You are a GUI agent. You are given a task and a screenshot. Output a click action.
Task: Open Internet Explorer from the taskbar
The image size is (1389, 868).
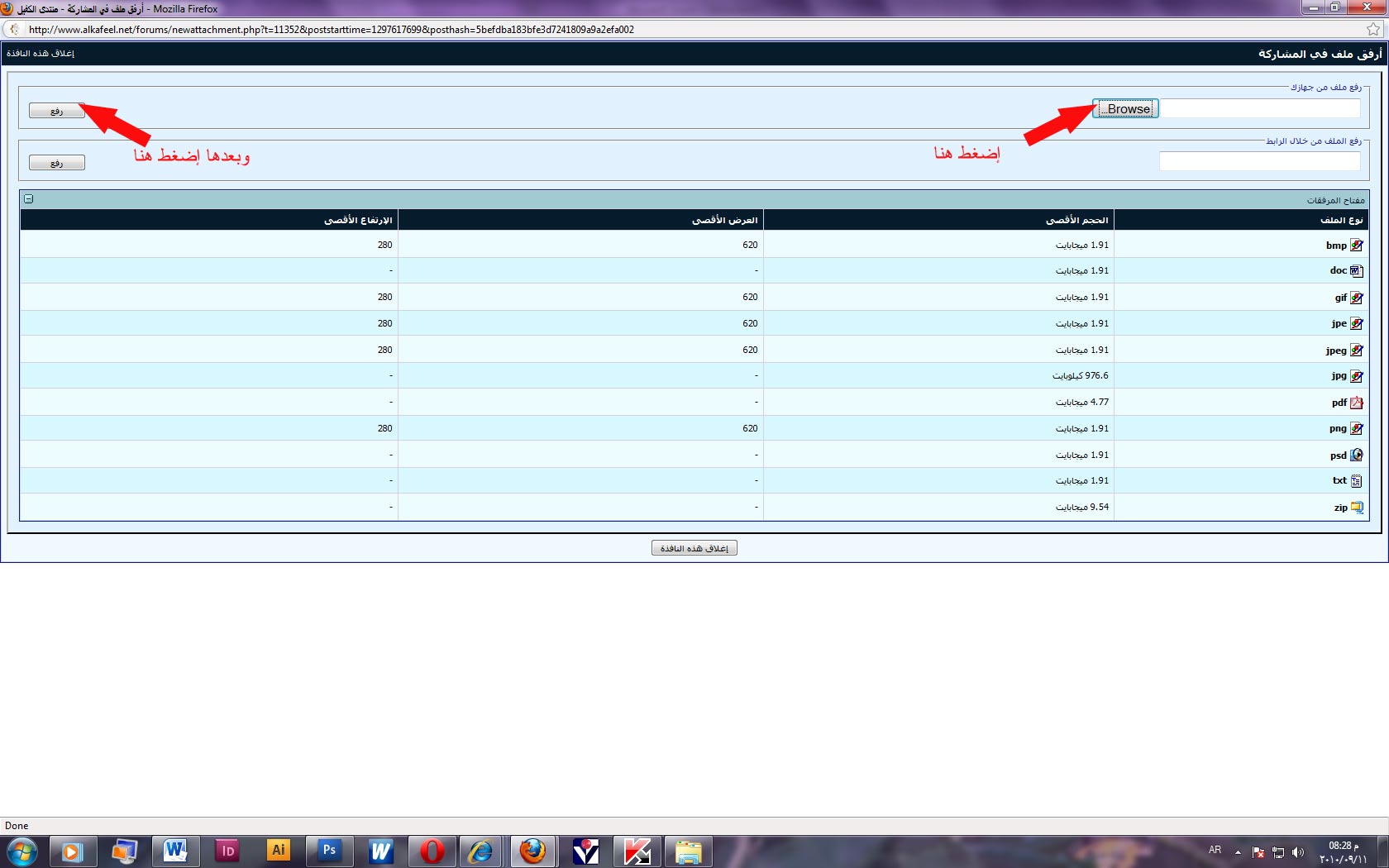tap(481, 851)
